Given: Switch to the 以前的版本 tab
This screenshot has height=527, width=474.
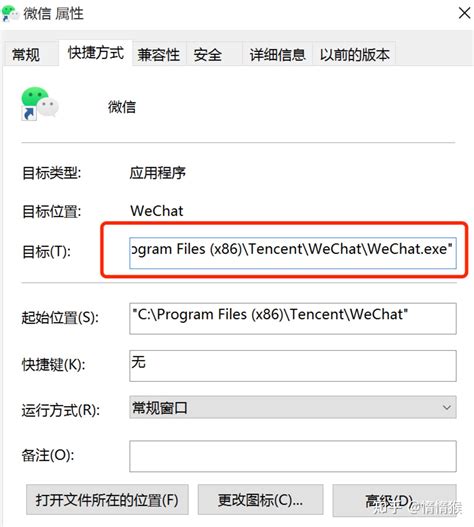Looking at the screenshot, I should [x=354, y=54].
